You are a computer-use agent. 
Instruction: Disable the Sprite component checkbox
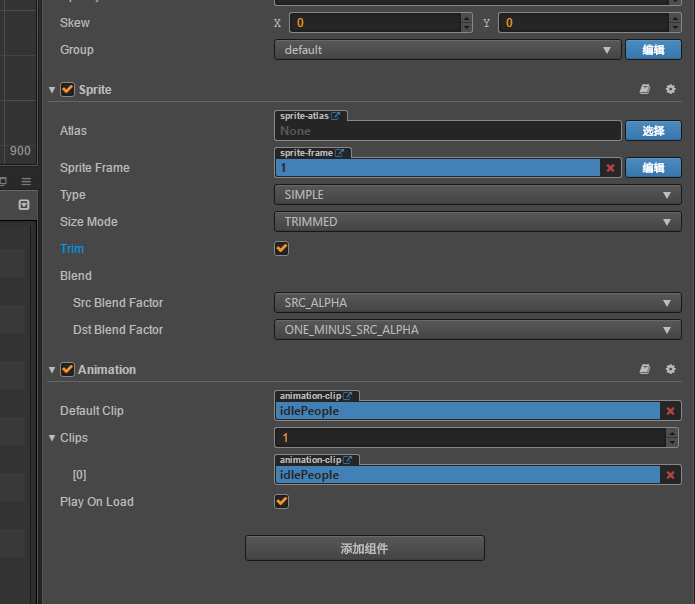pyautogui.click(x=67, y=90)
